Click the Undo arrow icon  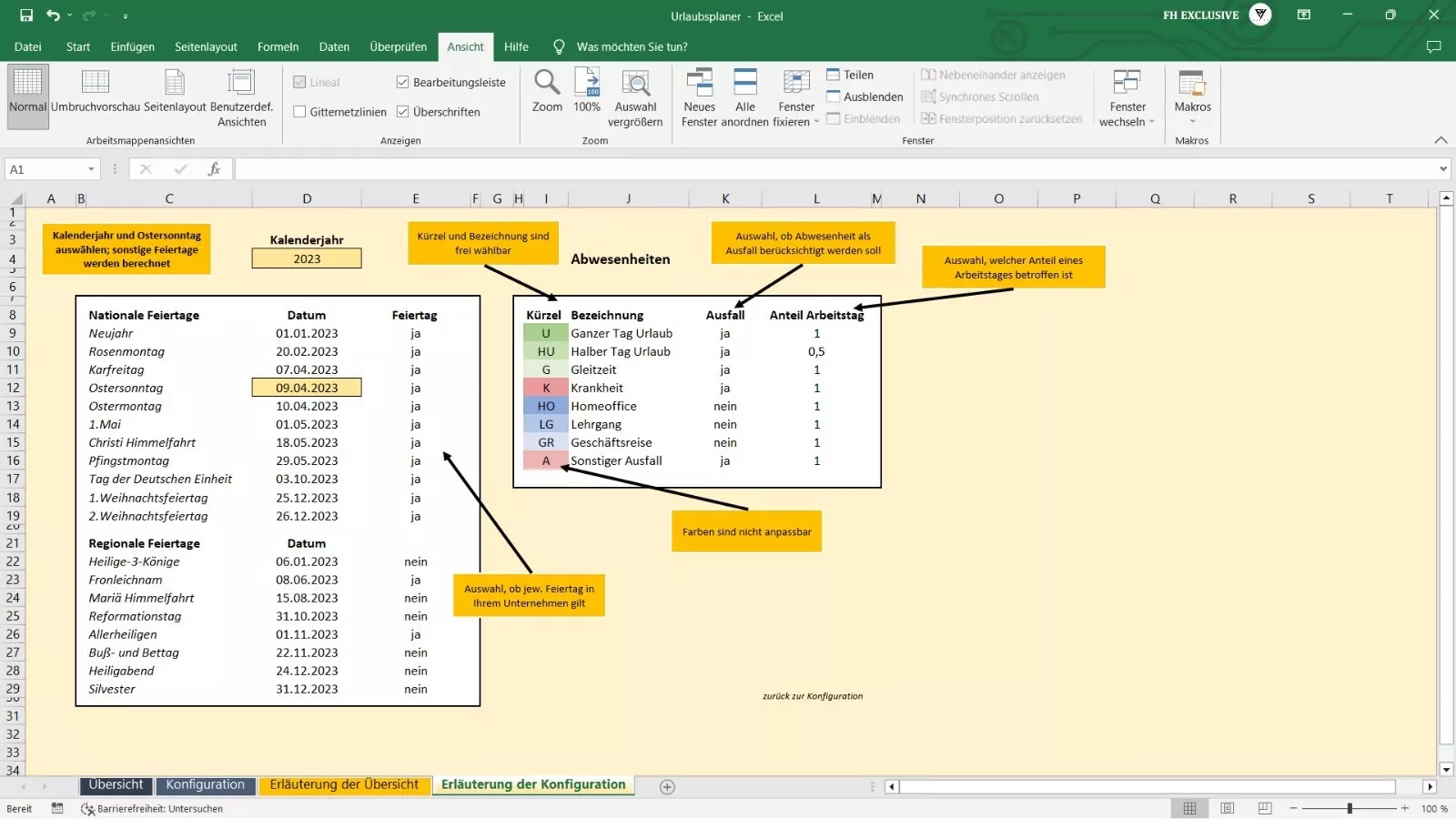pyautogui.click(x=53, y=15)
